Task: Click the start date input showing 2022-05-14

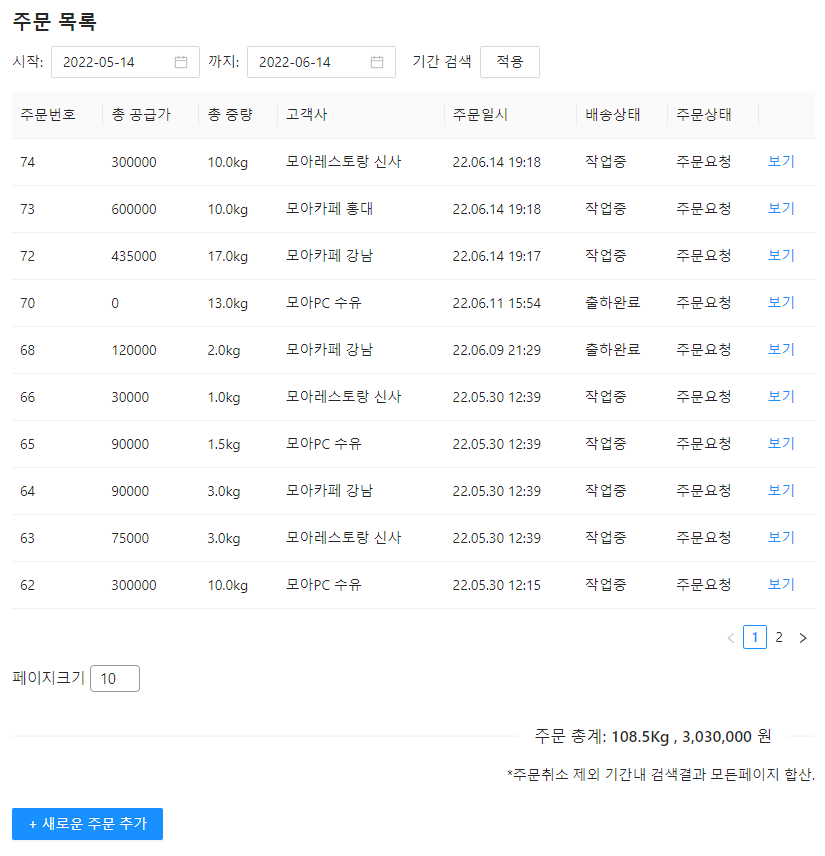Action: (x=110, y=61)
